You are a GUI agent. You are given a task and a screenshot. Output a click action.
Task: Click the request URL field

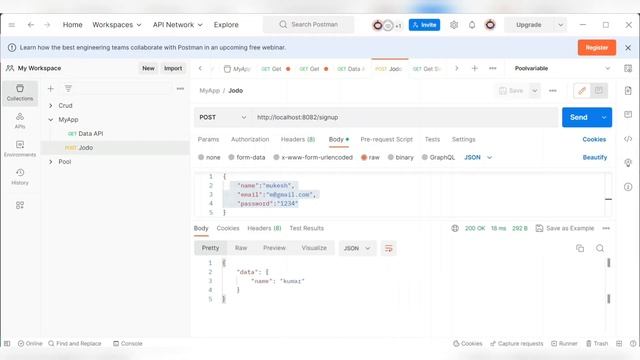(x=405, y=118)
